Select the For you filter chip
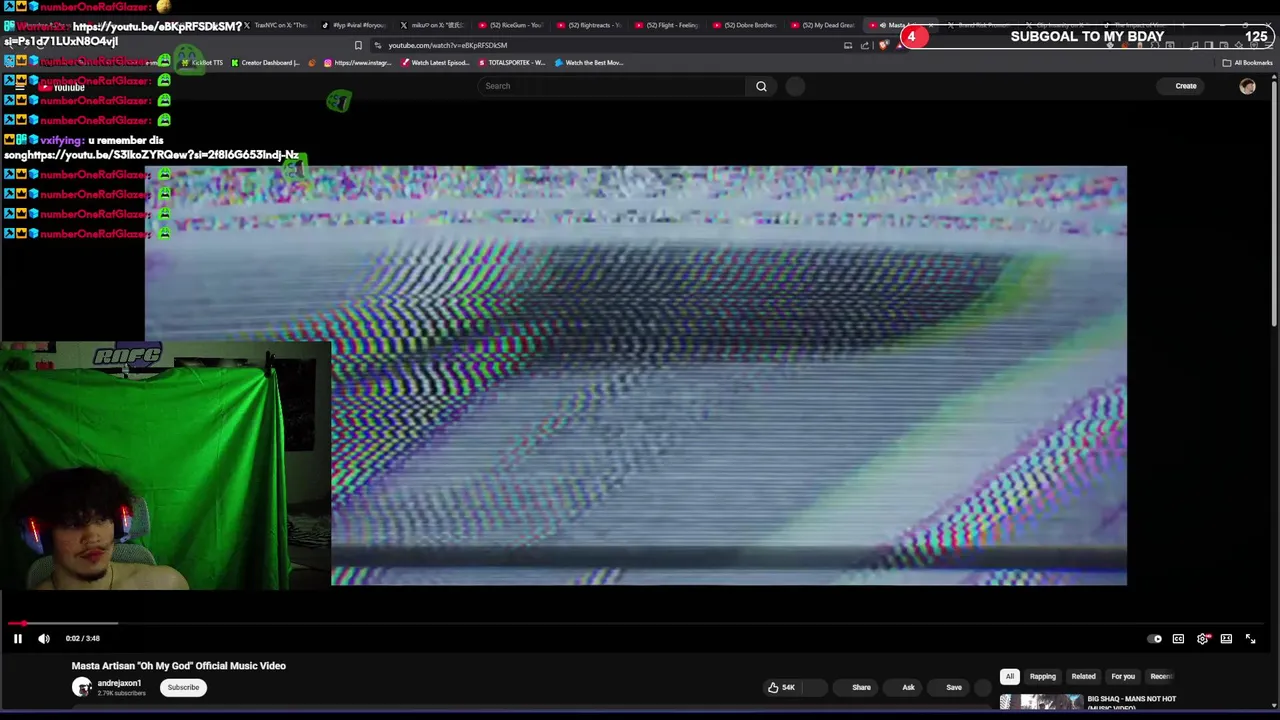 tap(1123, 676)
